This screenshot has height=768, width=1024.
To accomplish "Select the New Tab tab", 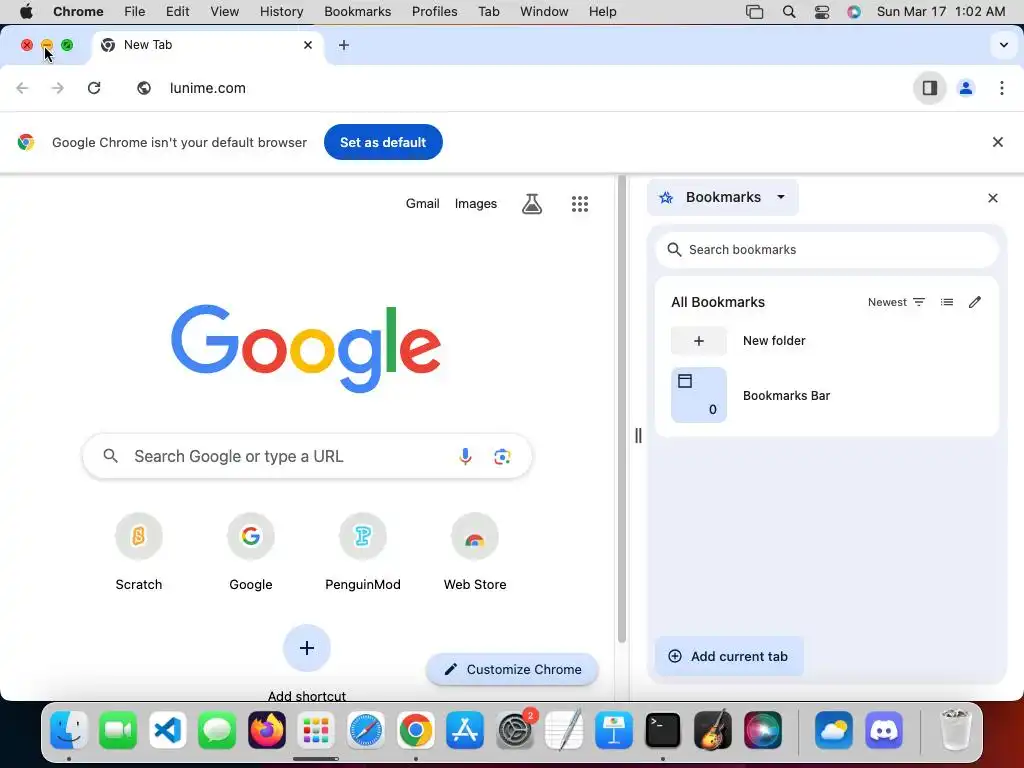I will tap(208, 45).
